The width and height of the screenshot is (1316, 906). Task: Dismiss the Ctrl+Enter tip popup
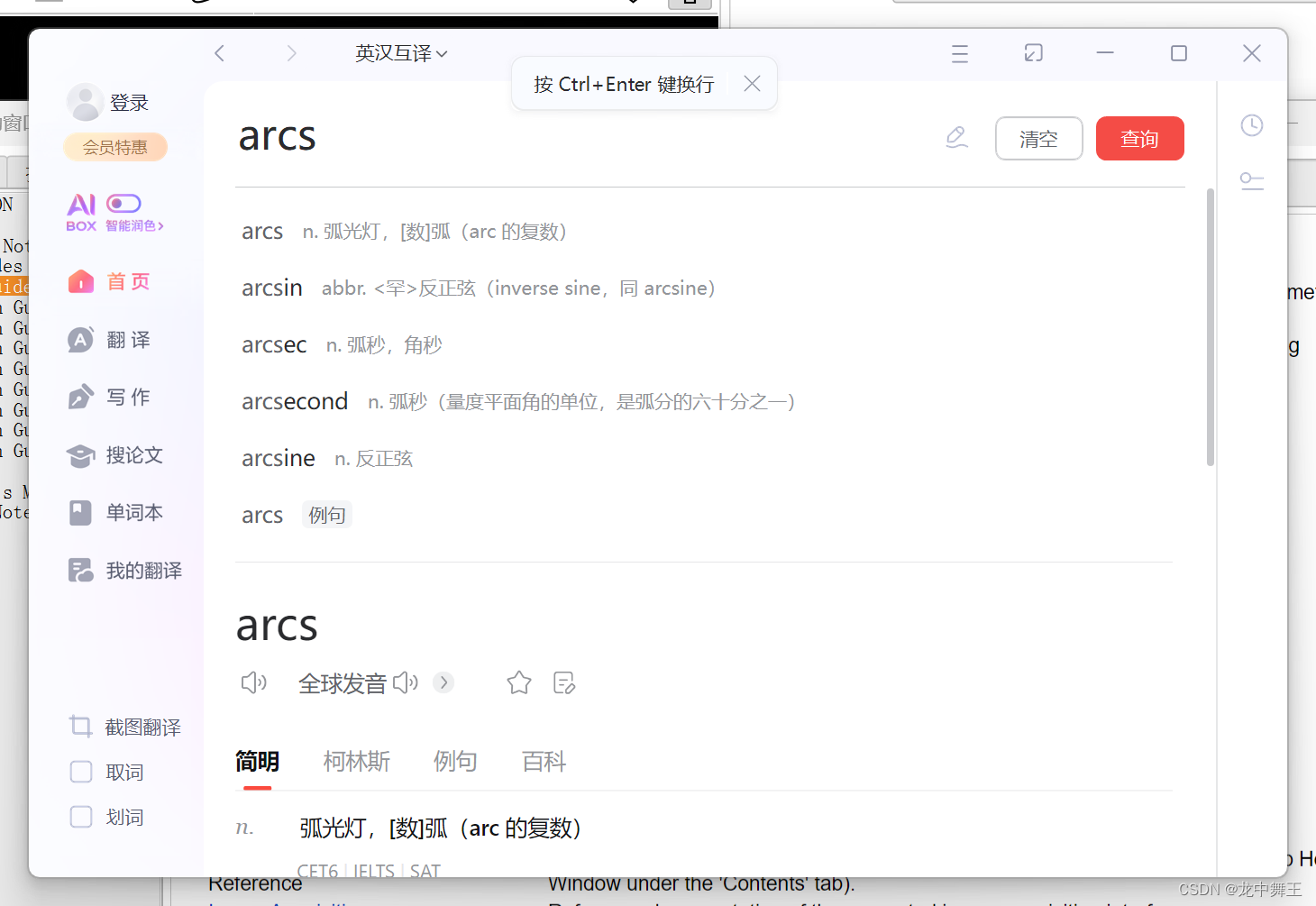pos(752,84)
